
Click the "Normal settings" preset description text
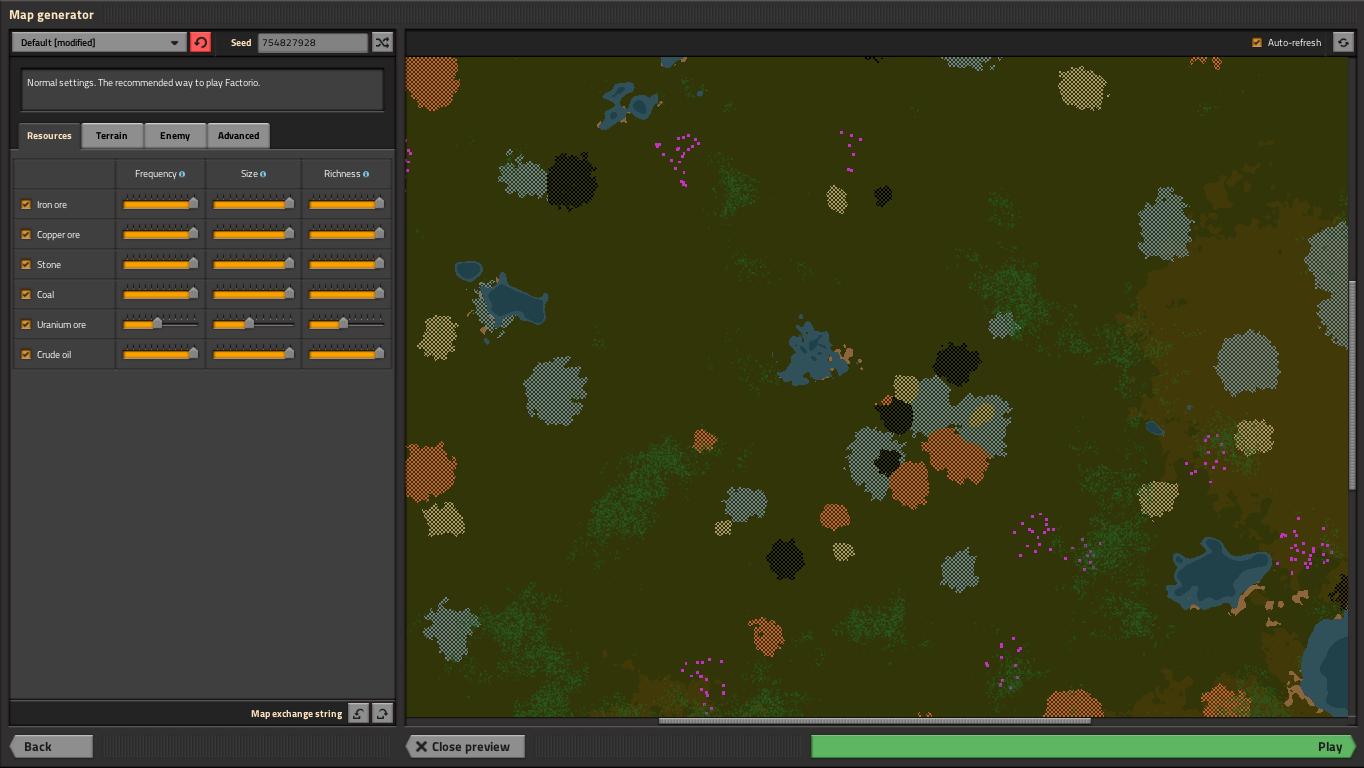[143, 83]
